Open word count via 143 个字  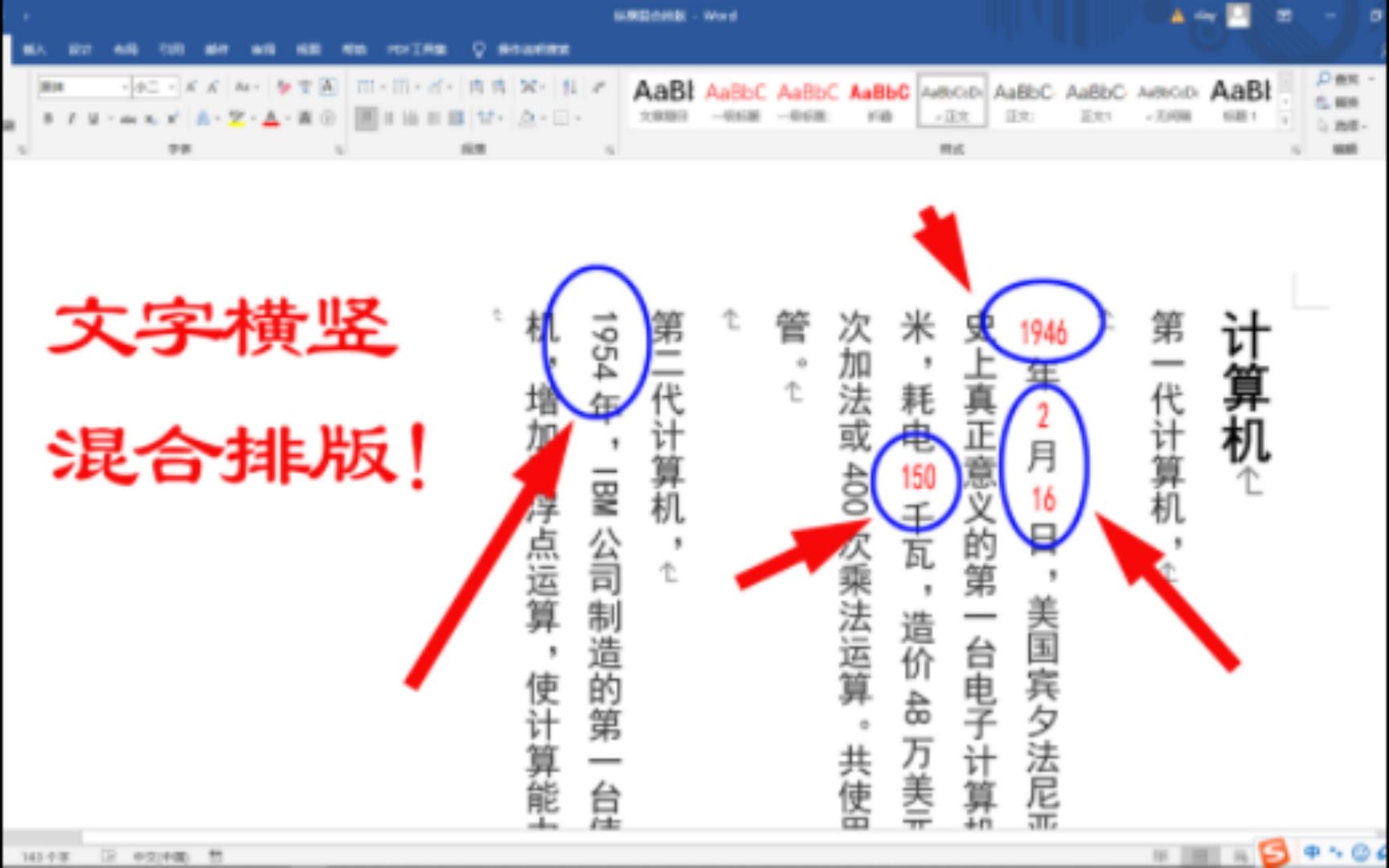click(x=43, y=856)
